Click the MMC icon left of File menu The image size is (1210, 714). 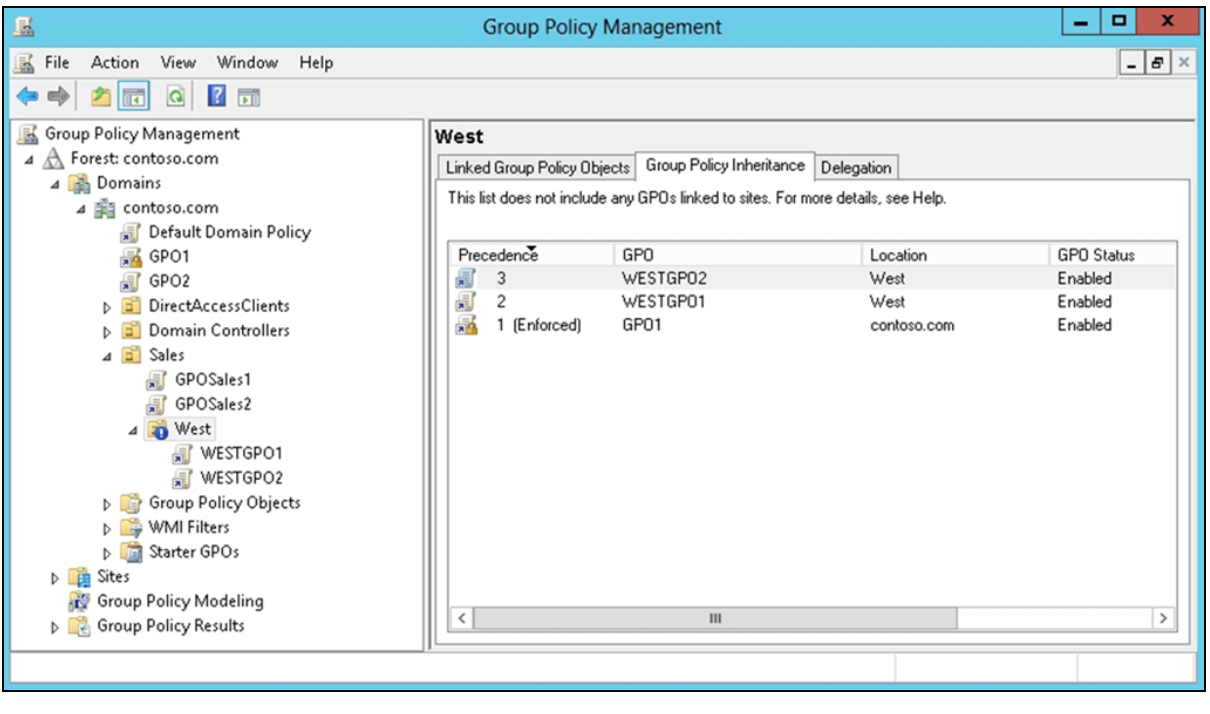point(25,63)
